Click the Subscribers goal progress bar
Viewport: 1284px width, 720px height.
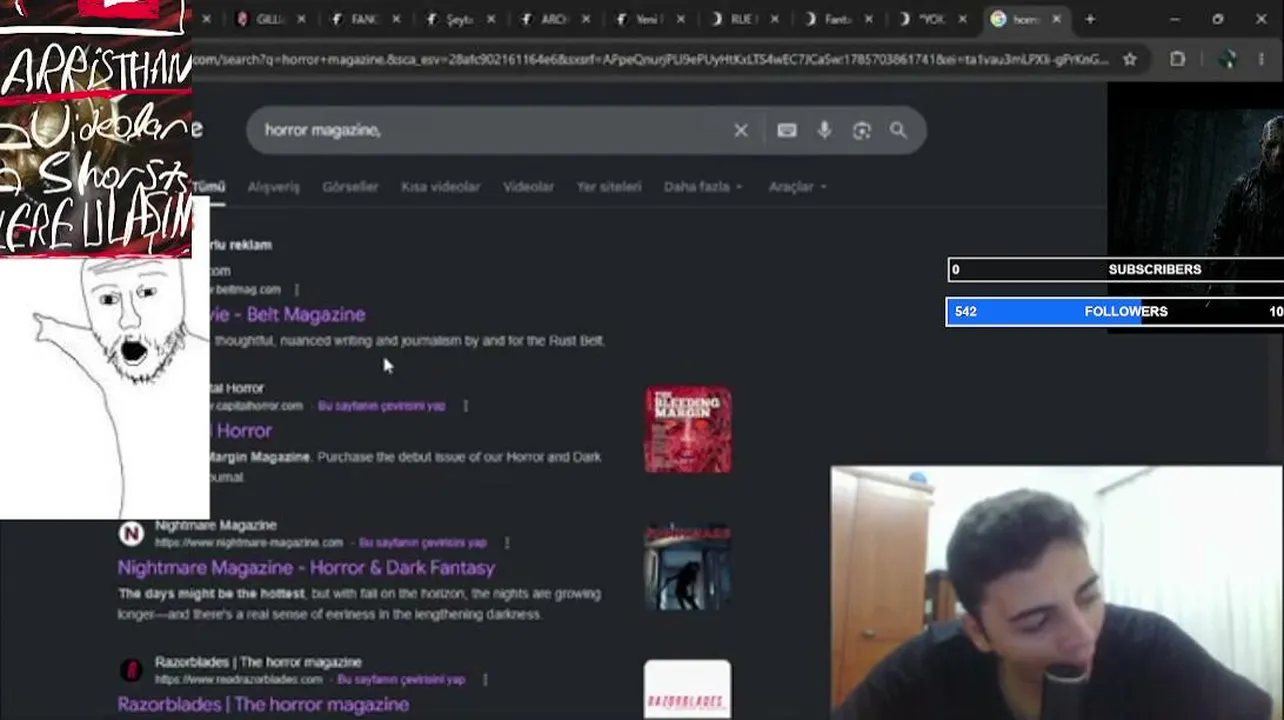1115,270
